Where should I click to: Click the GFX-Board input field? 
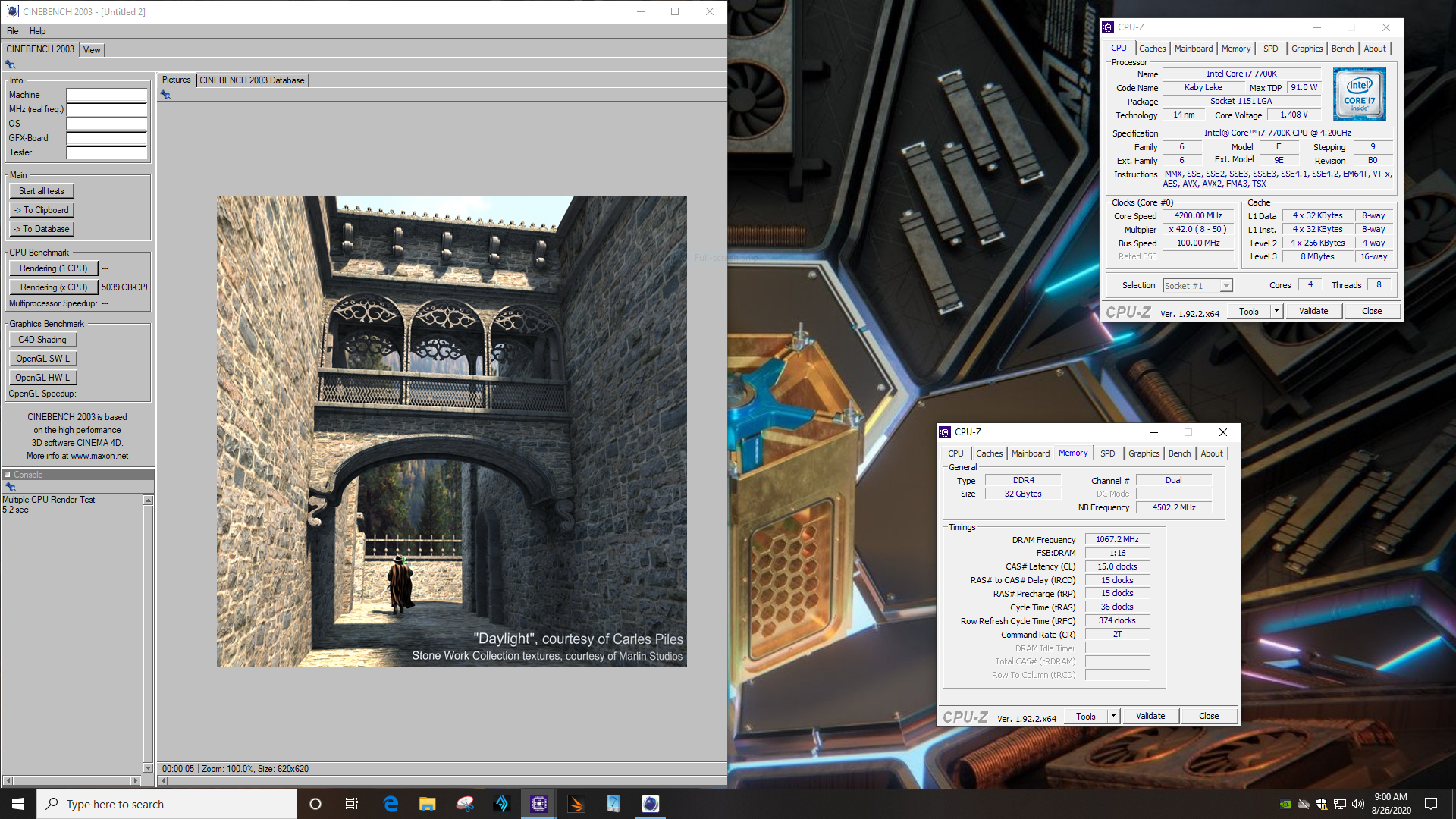(106, 138)
